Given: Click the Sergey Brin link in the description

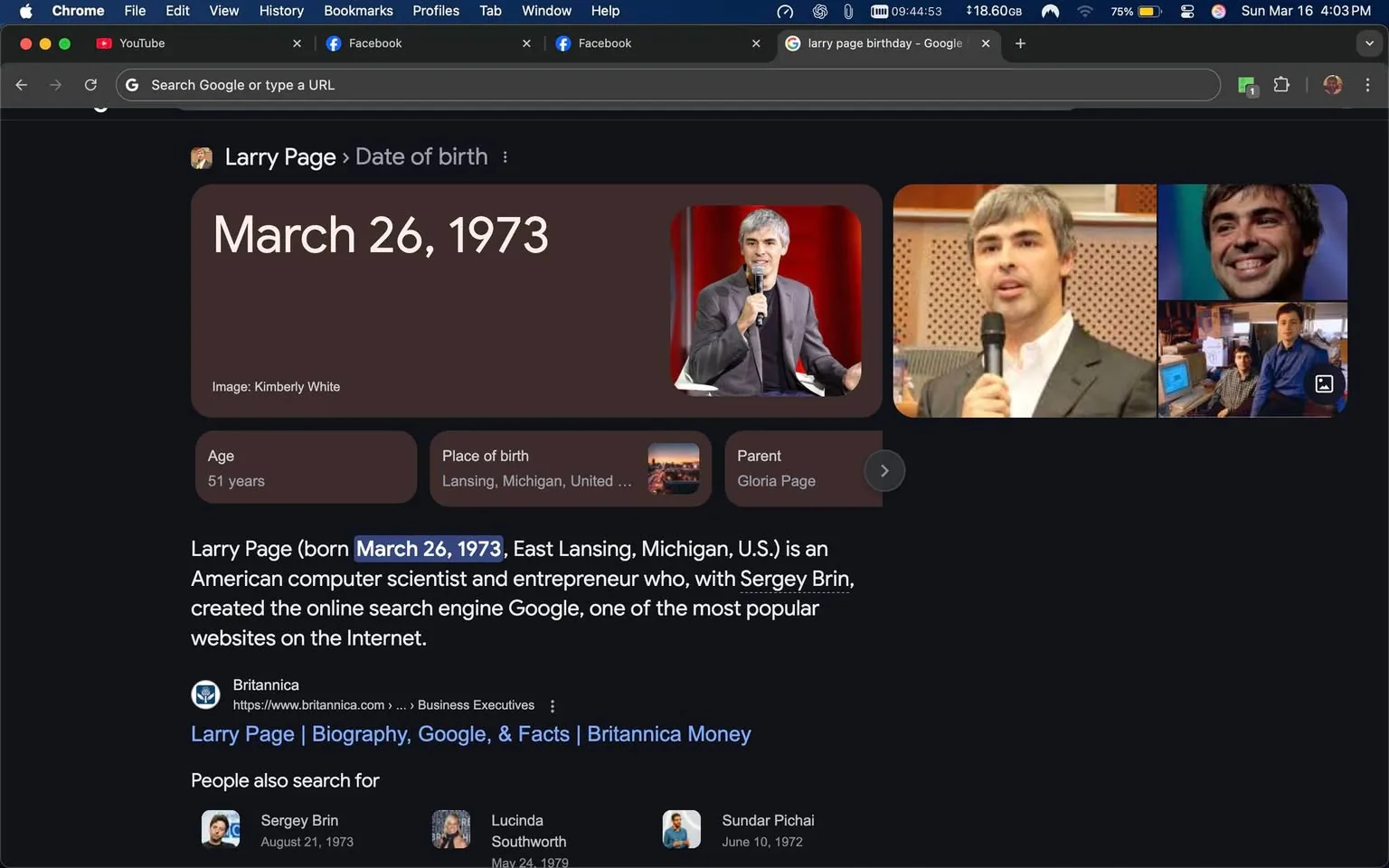Looking at the screenshot, I should pos(795,579).
